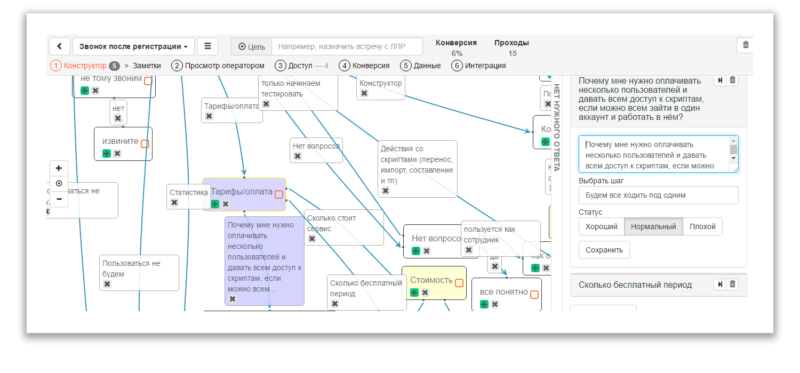
Task: Go to step of 'Сколько бесплатный период' panel answer
Action: pyautogui.click(x=720, y=284)
